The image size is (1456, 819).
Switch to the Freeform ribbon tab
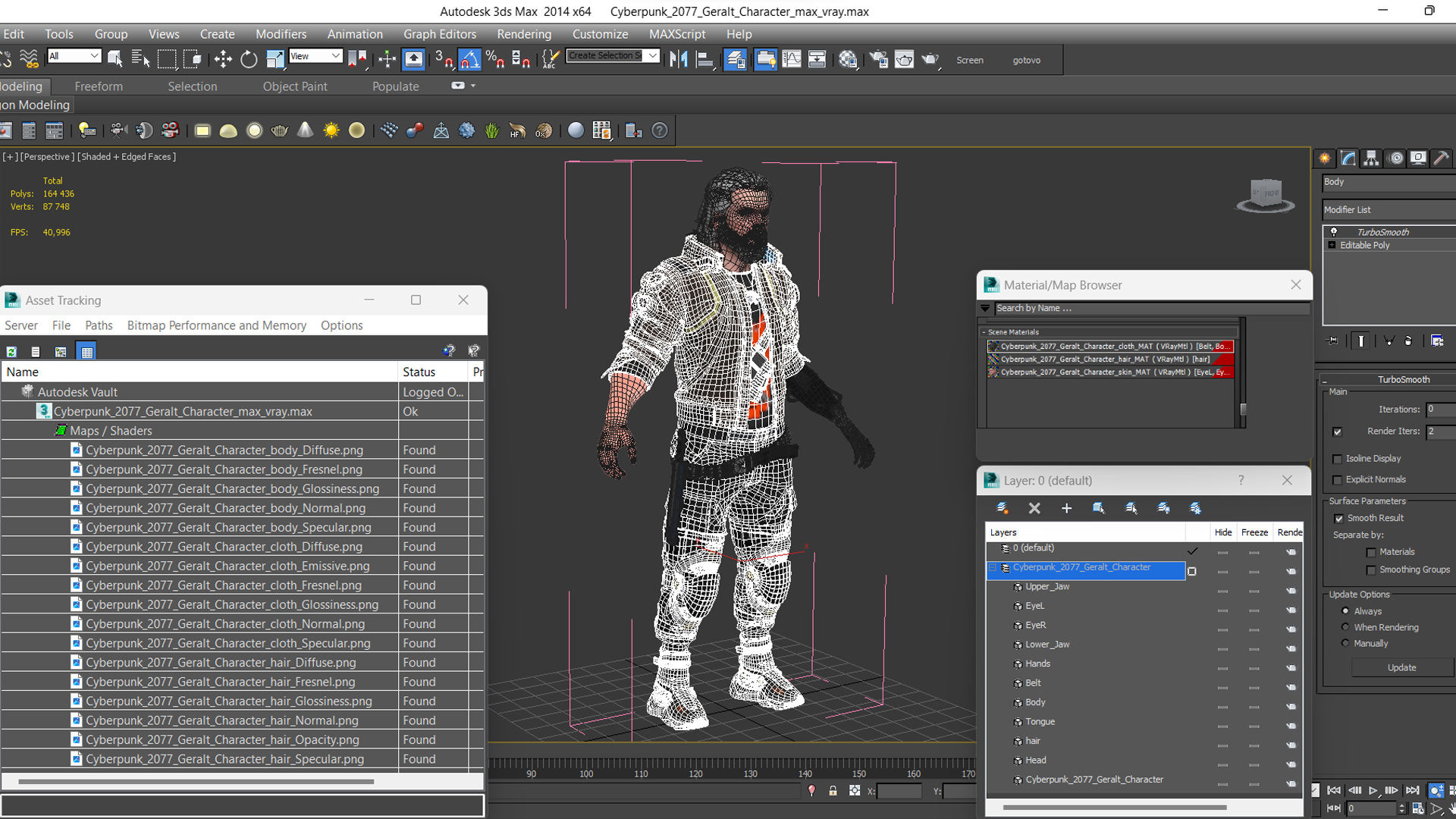tap(99, 86)
